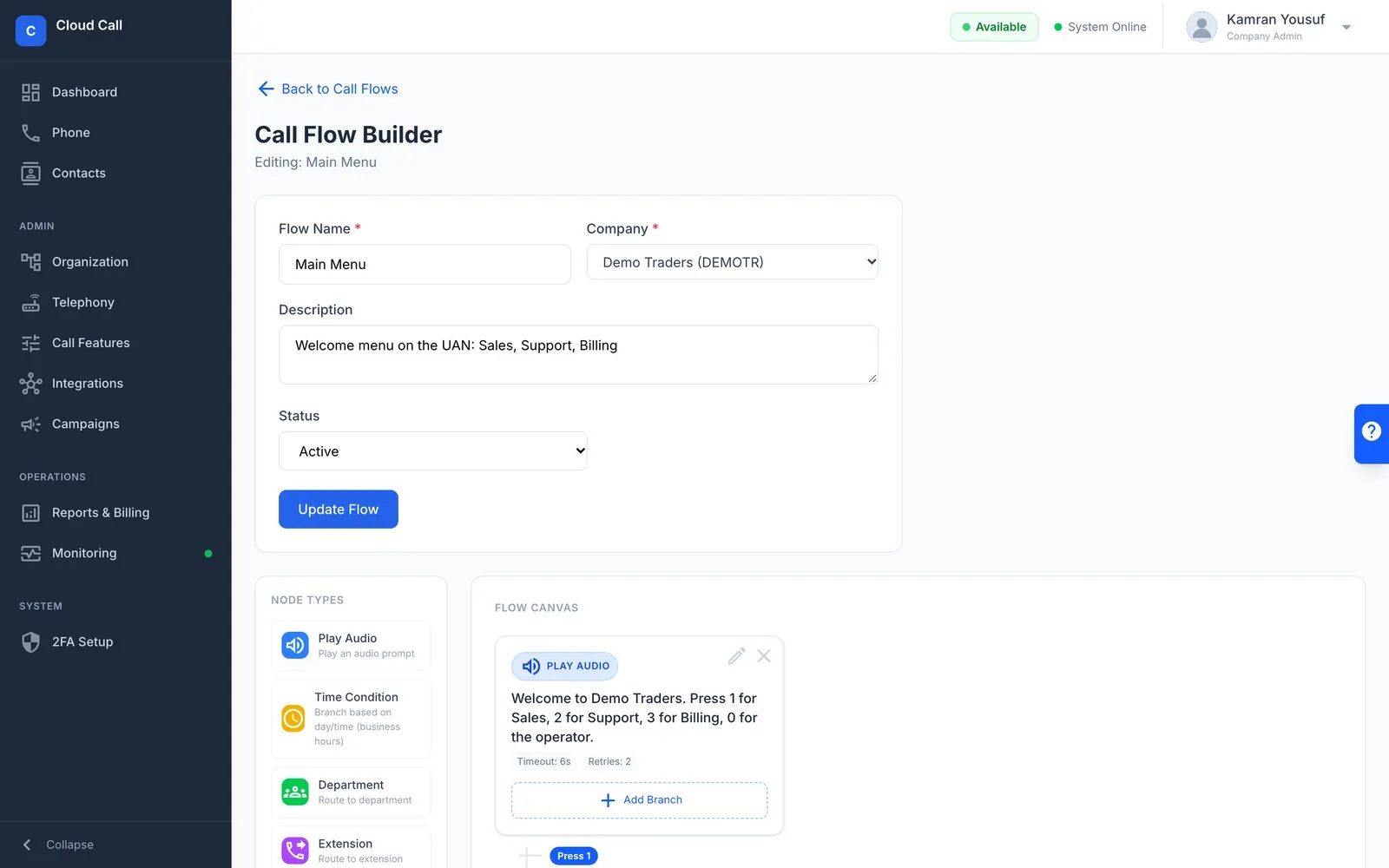Click the Telephony sidebar icon
Viewport: 1389px width, 868px height.
(x=30, y=302)
